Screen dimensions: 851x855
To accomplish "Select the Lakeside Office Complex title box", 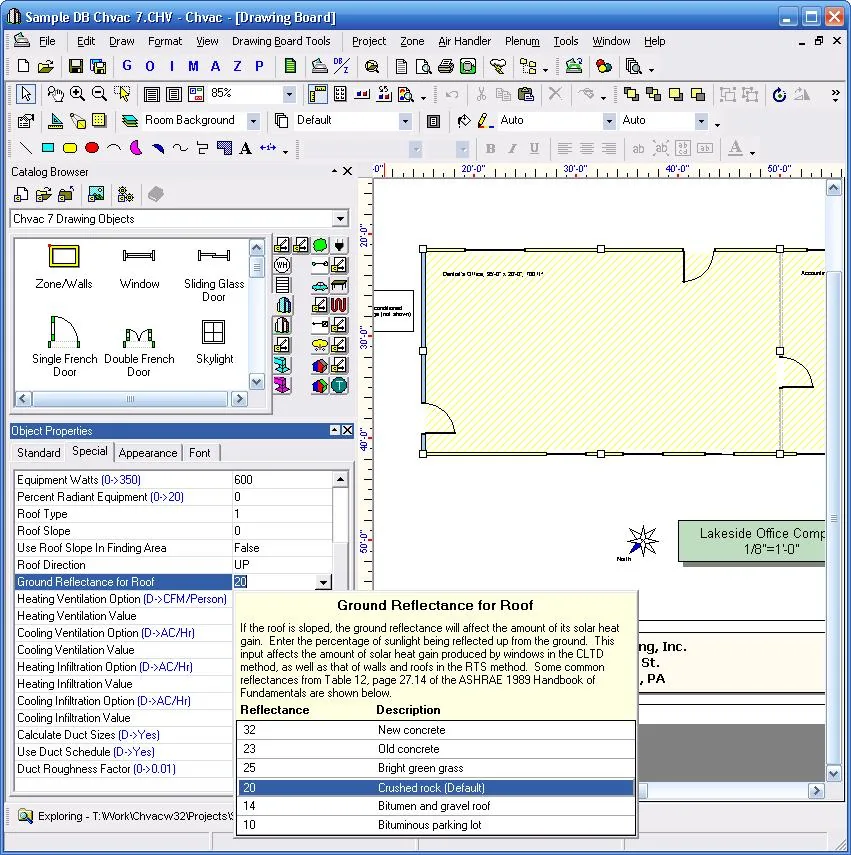I will tap(752, 541).
